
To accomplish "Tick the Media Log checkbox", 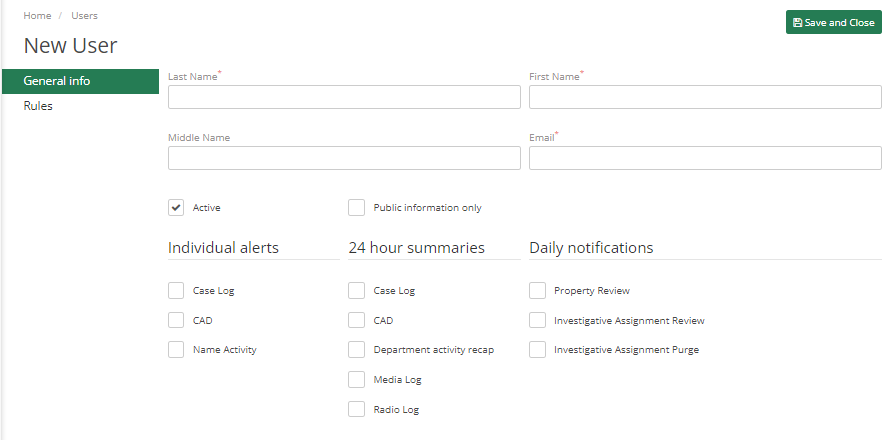I will (356, 380).
